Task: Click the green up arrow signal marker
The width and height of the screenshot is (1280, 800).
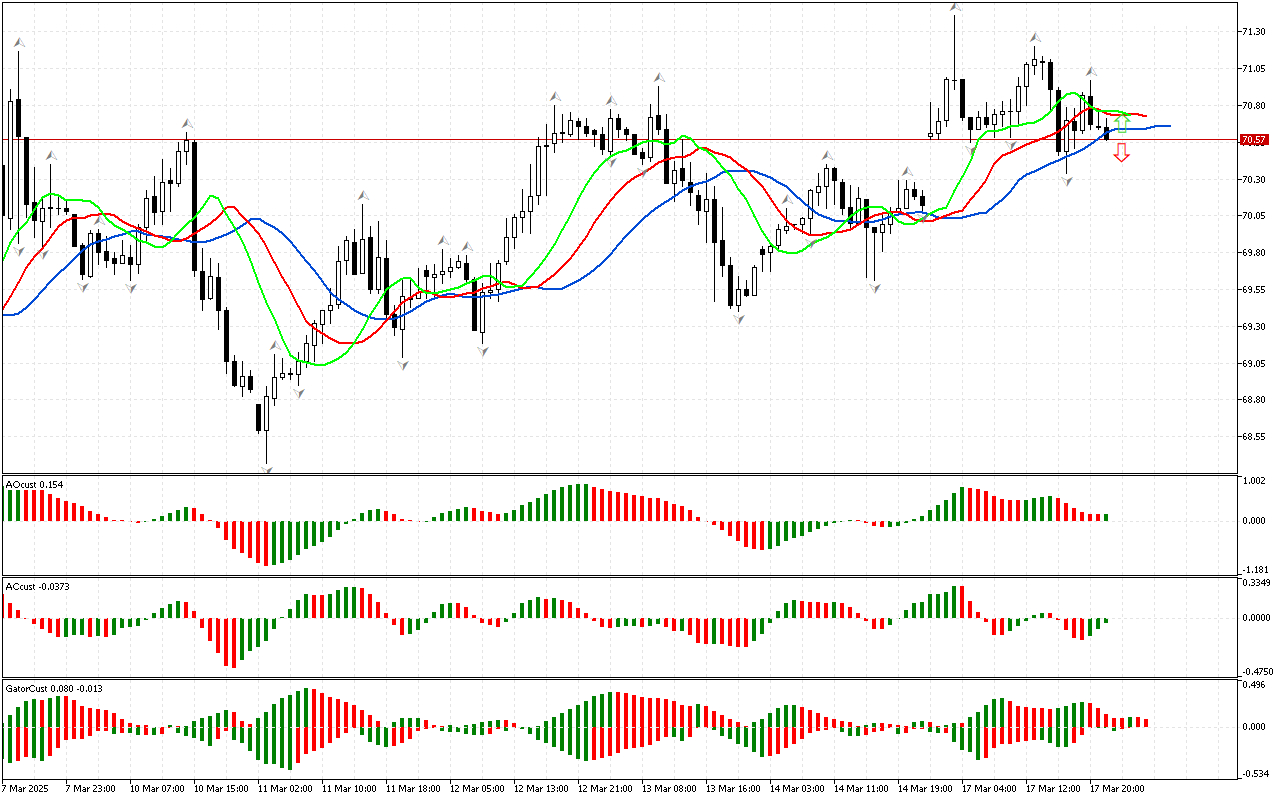Action: tap(1122, 124)
